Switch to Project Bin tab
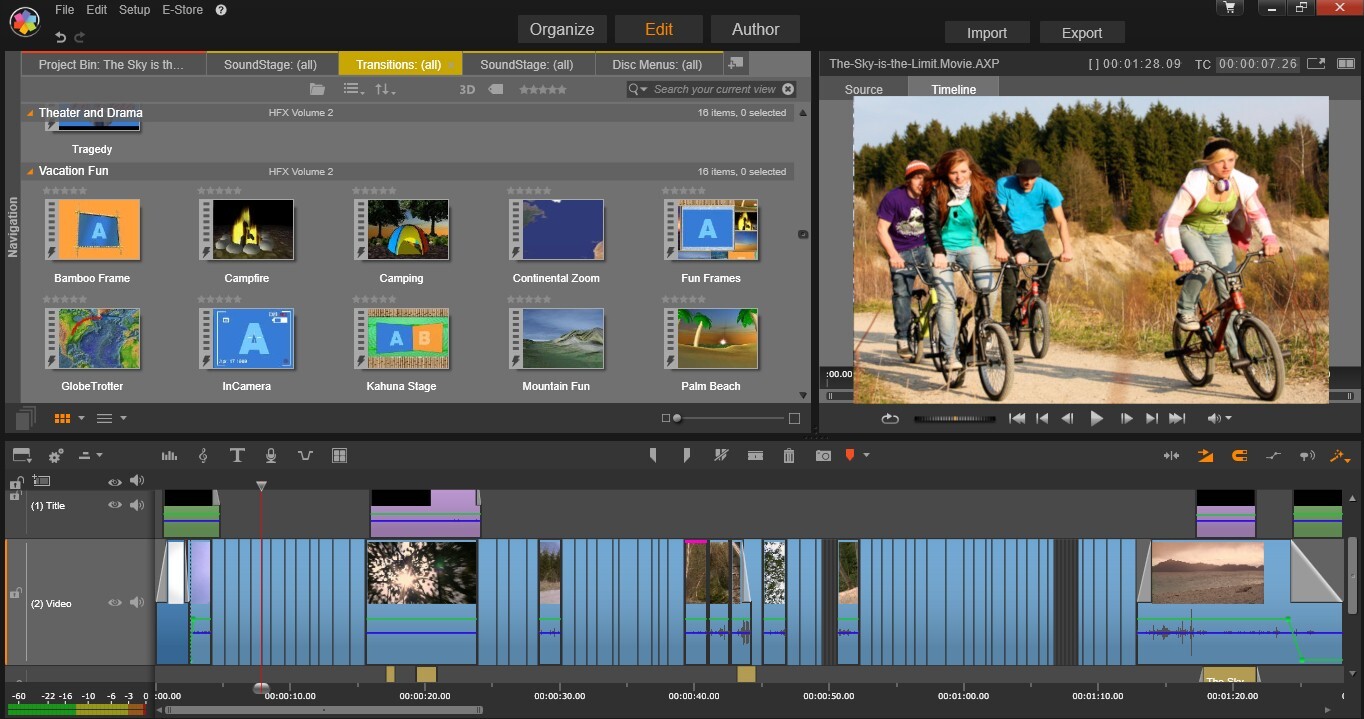1364x719 pixels. (113, 64)
